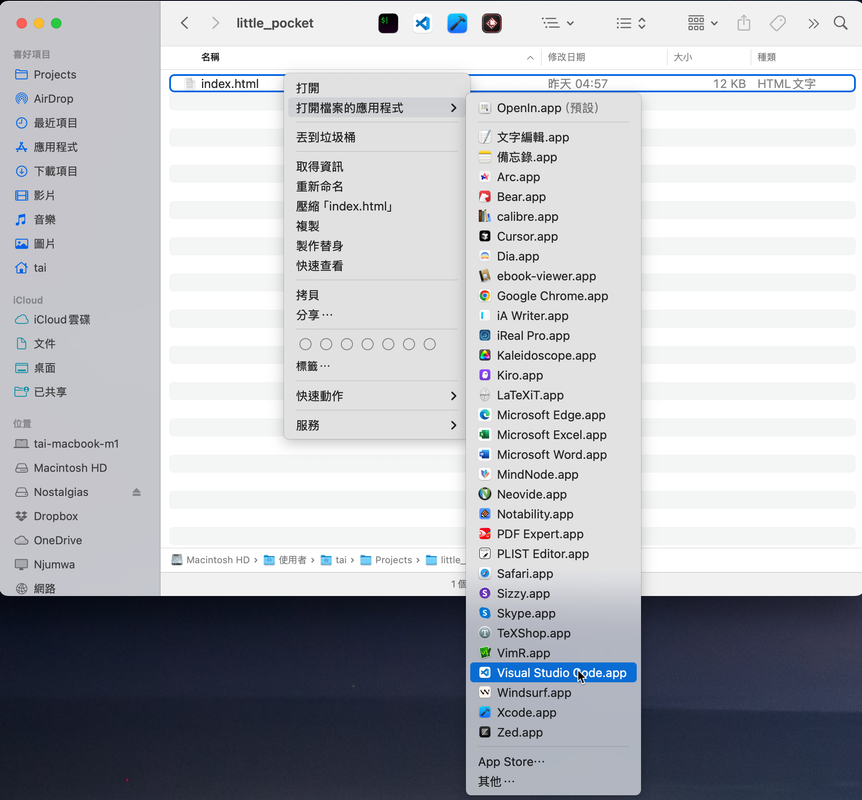This screenshot has height=800, width=862.
Task: Select 快速查看 in the context menu
Action: tap(377, 266)
